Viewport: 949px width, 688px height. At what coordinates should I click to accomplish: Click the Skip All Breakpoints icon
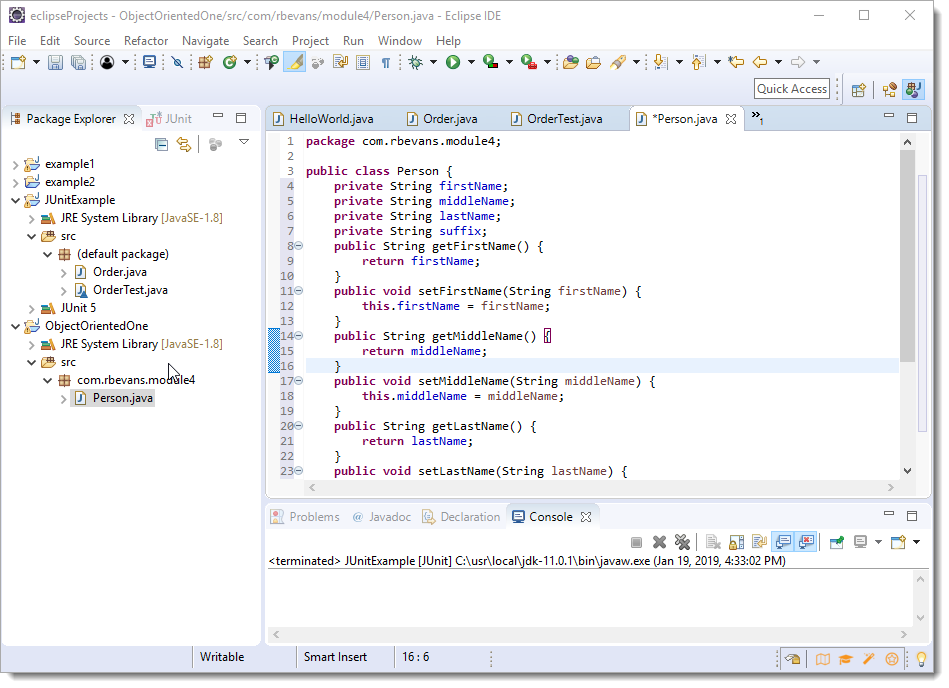click(177, 62)
